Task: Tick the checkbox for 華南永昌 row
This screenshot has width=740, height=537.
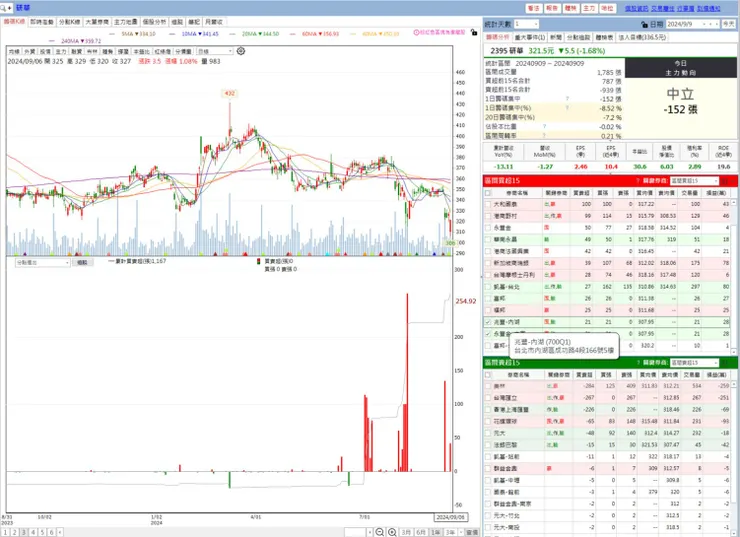Action: 488,240
